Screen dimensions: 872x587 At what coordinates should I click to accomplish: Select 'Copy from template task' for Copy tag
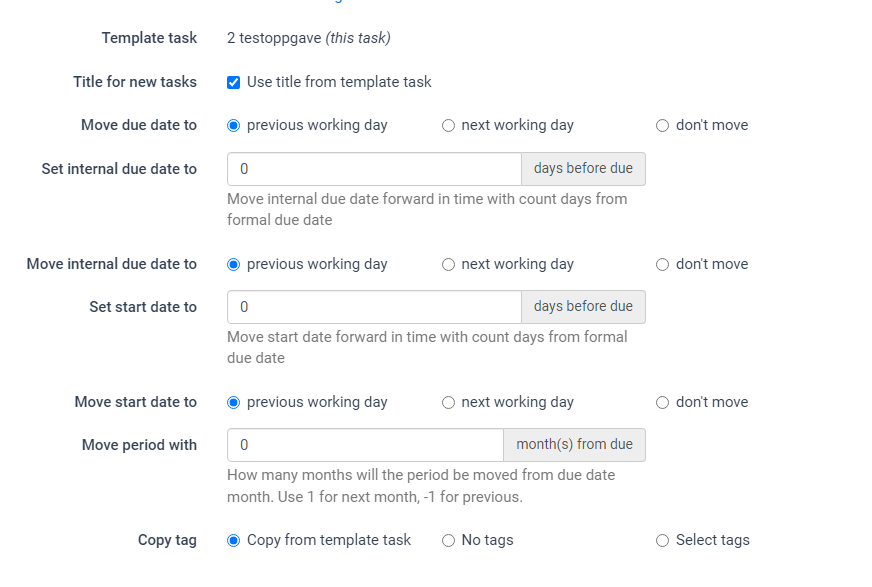[234, 541]
